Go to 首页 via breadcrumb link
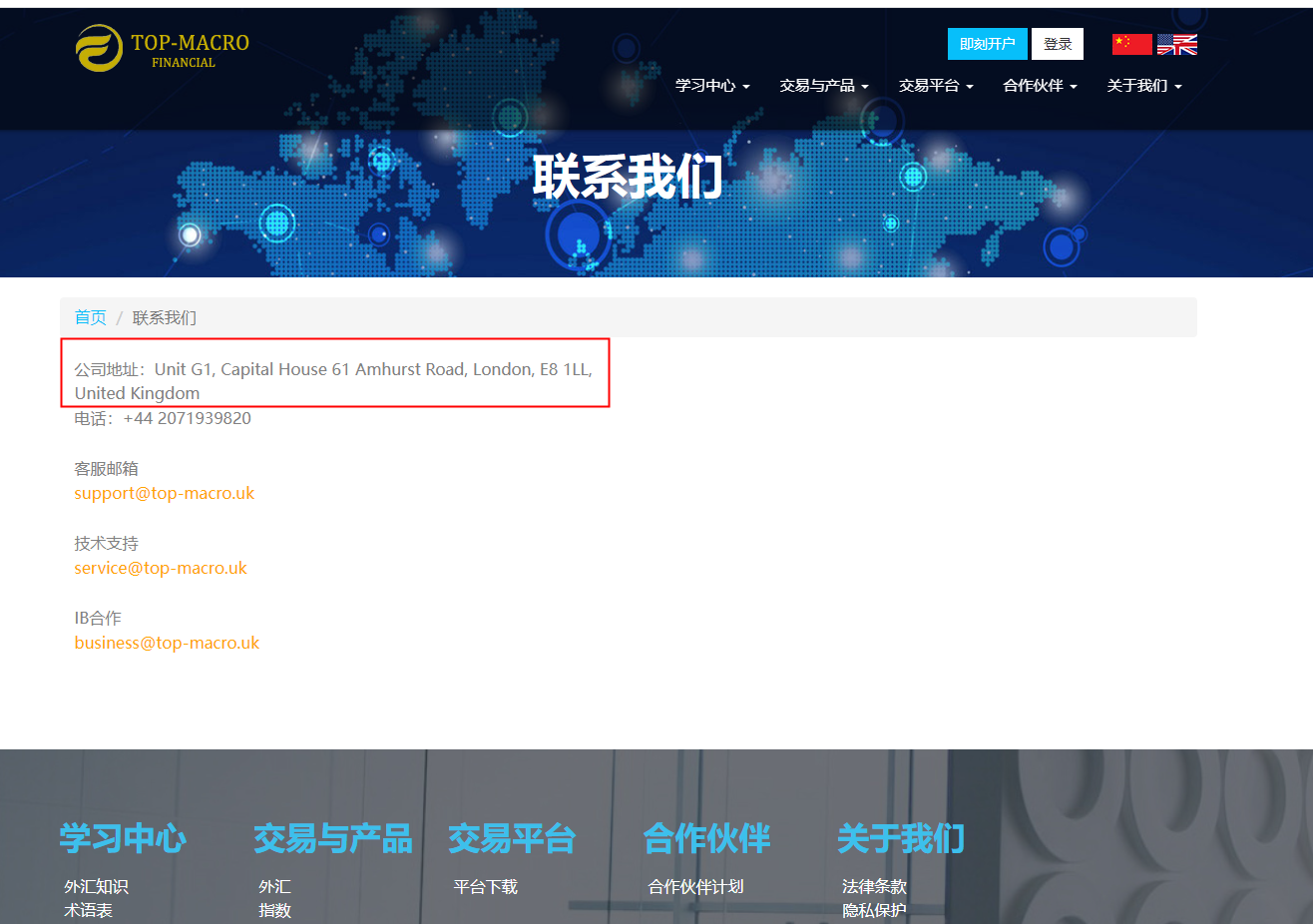This screenshot has height=924, width=1313. coord(91,317)
